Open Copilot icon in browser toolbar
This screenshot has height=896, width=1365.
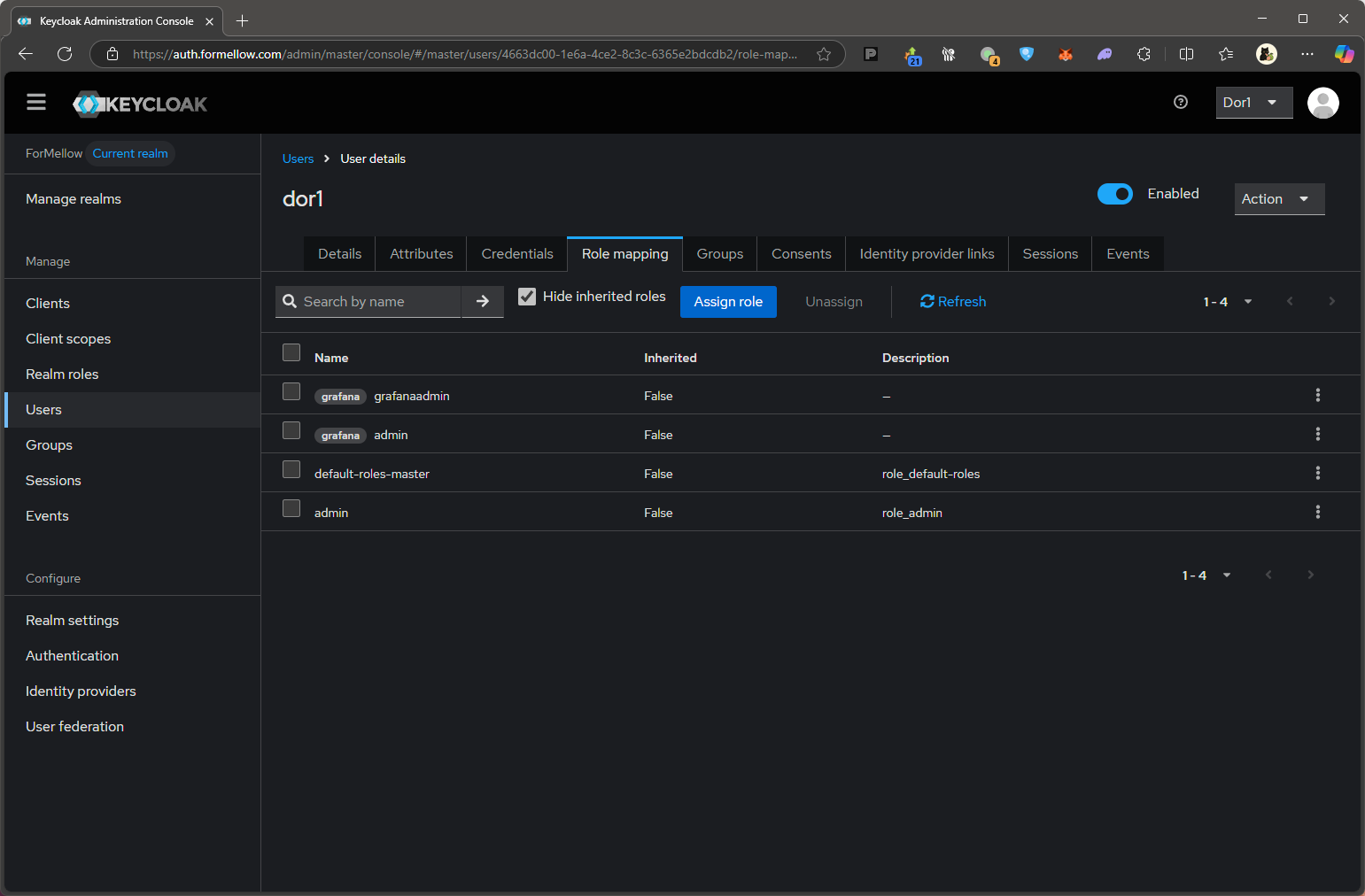tap(1344, 54)
